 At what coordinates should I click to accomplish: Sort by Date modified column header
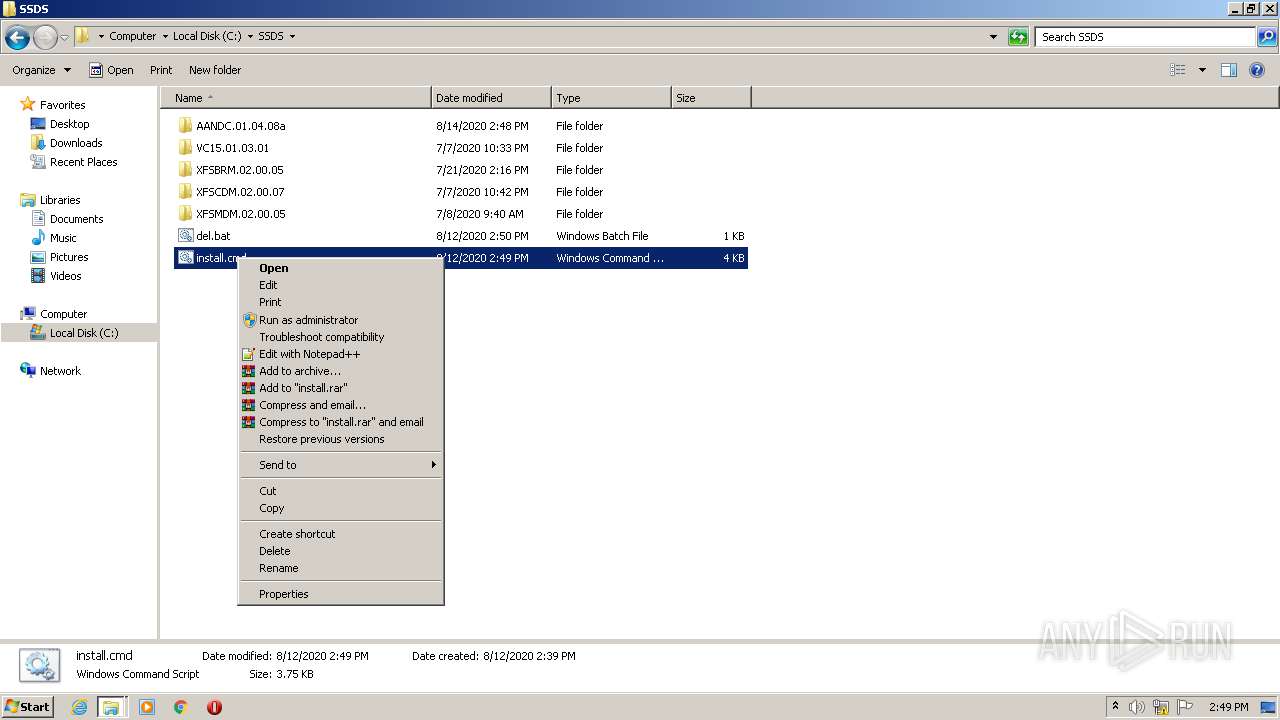491,98
